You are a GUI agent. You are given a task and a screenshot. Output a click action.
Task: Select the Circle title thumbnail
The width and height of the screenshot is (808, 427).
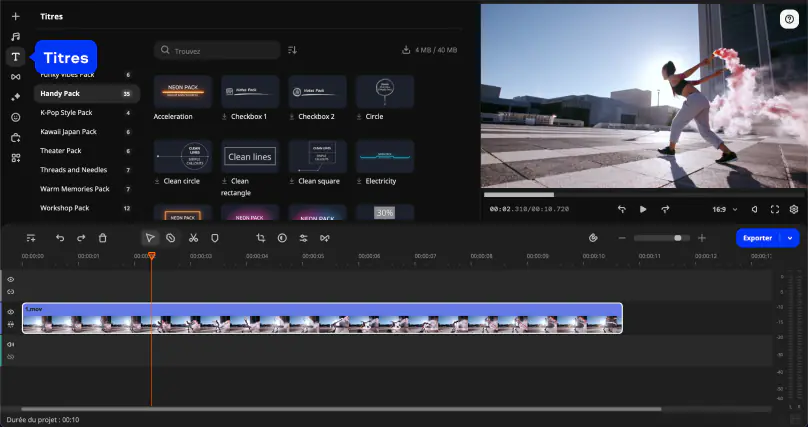click(x=385, y=92)
